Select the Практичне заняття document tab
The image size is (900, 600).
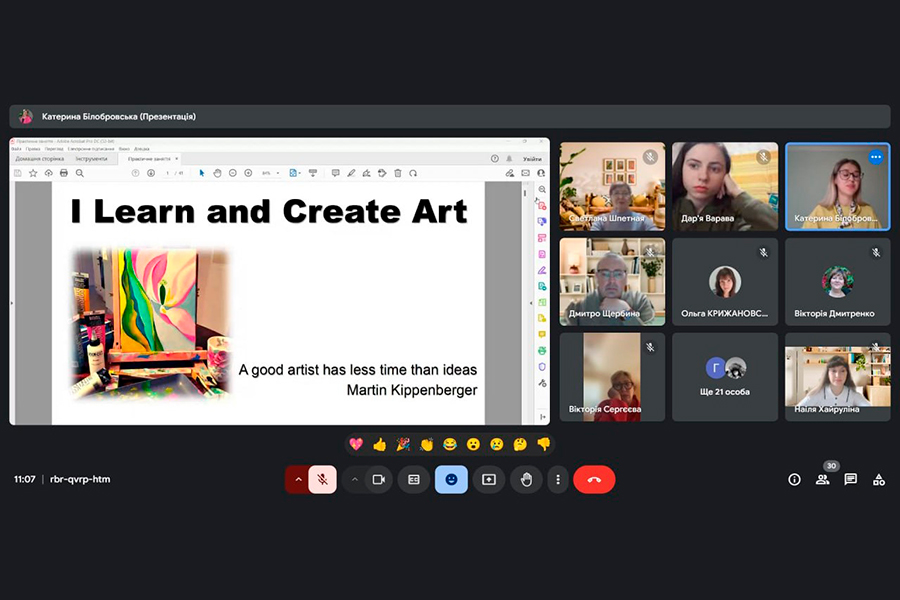(150, 158)
